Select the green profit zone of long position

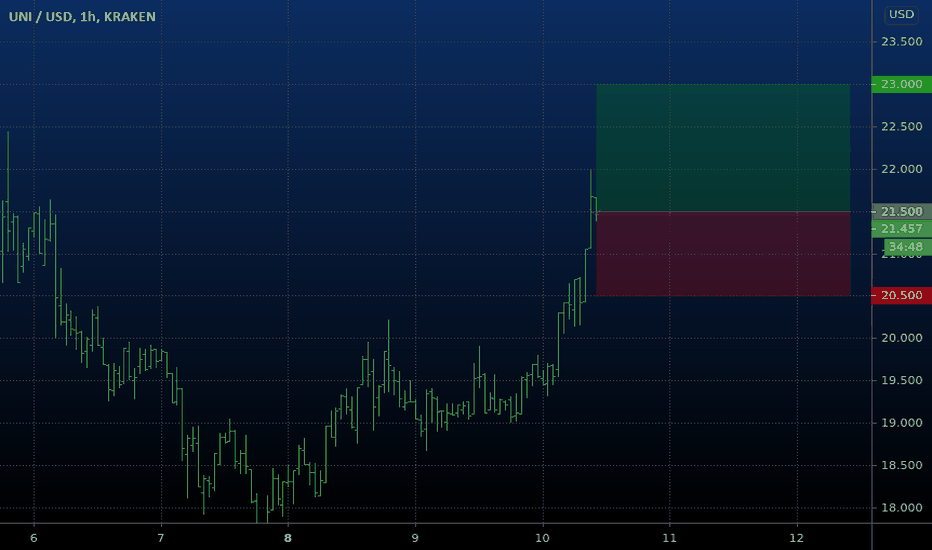pyautogui.click(x=723, y=147)
